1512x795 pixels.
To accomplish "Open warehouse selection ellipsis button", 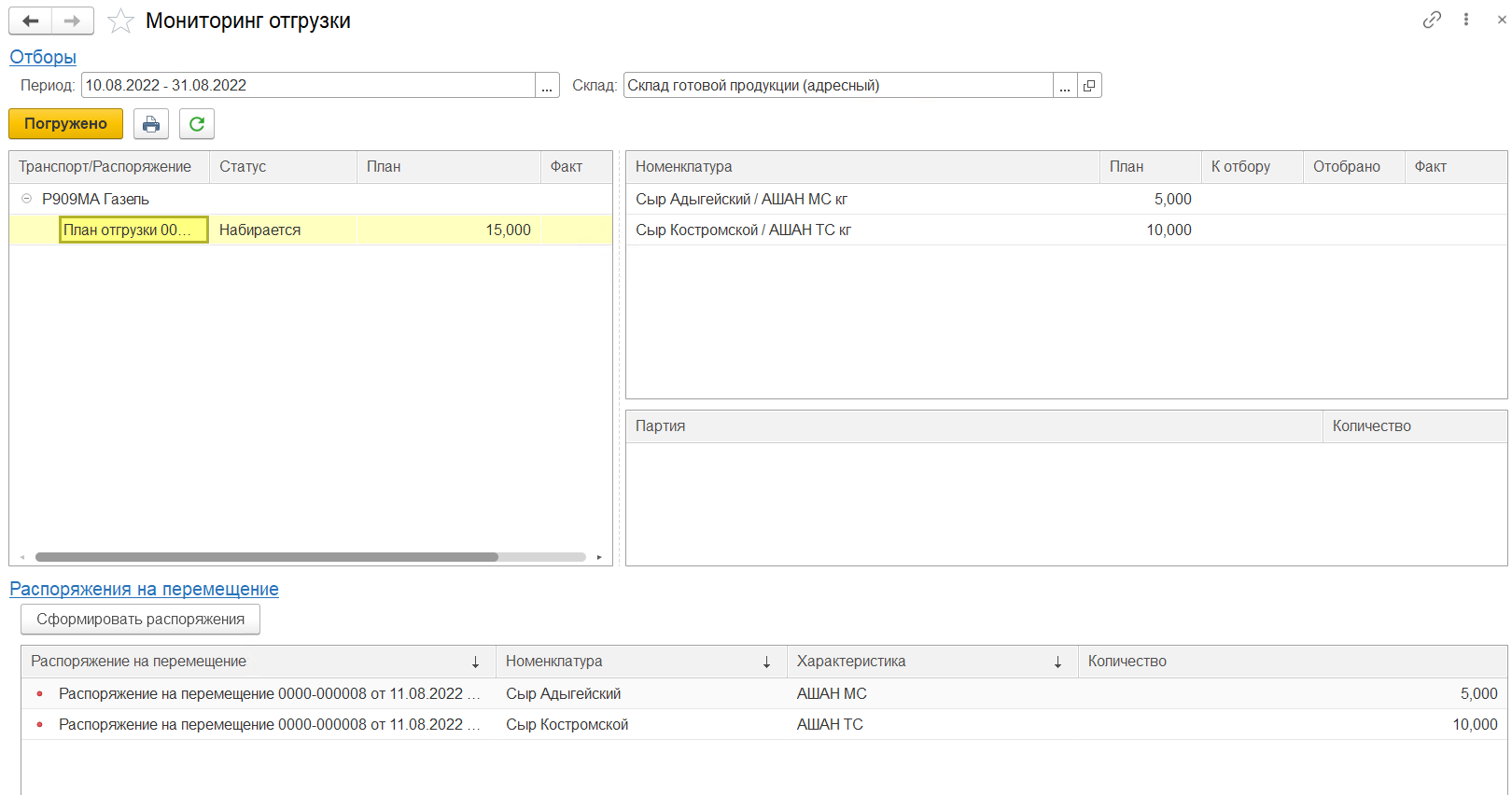I will coord(1065,86).
